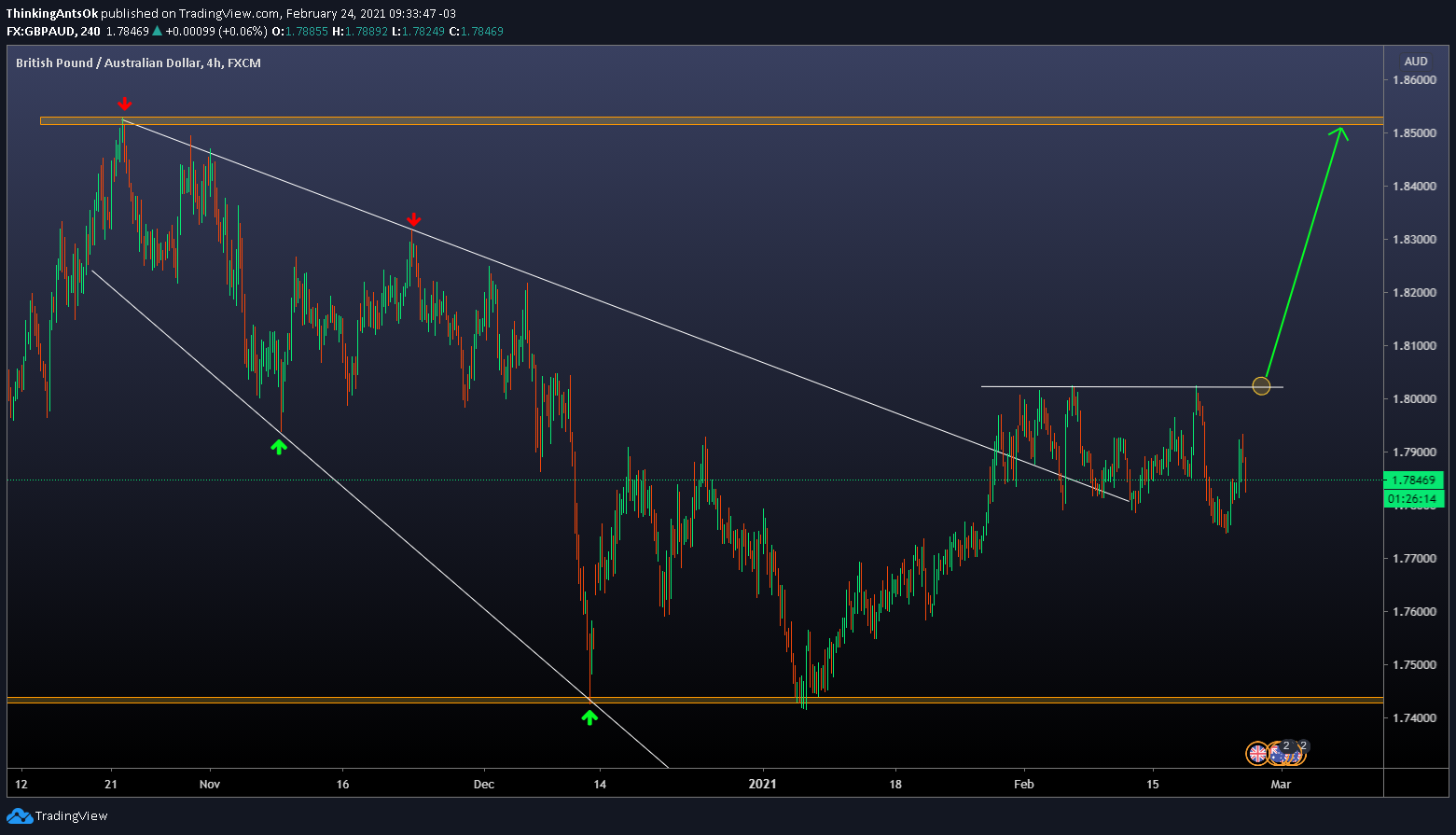1456x835 pixels.
Task: Click the Dec label on time axis
Action: click(x=483, y=785)
